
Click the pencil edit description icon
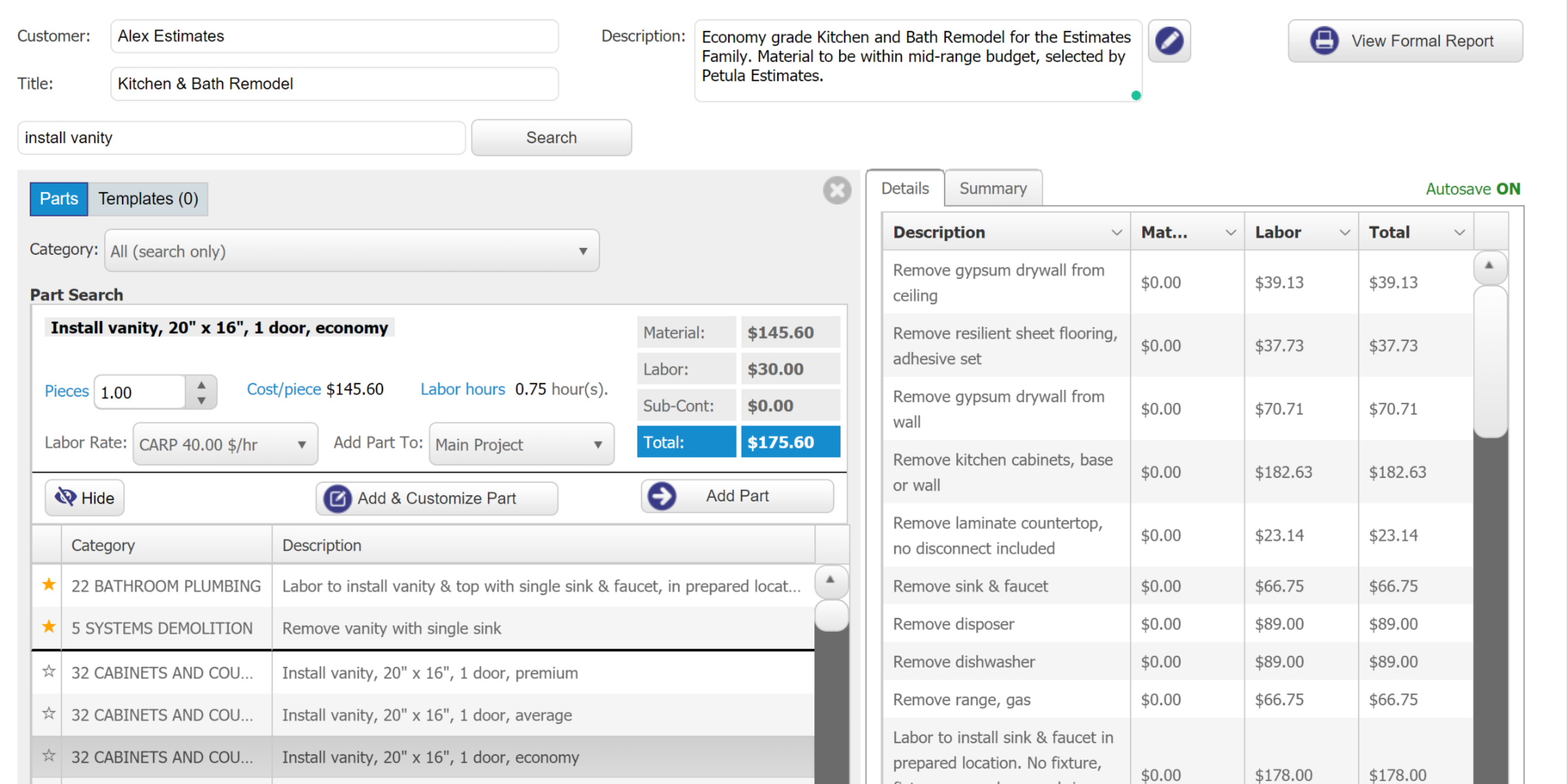[x=1169, y=41]
